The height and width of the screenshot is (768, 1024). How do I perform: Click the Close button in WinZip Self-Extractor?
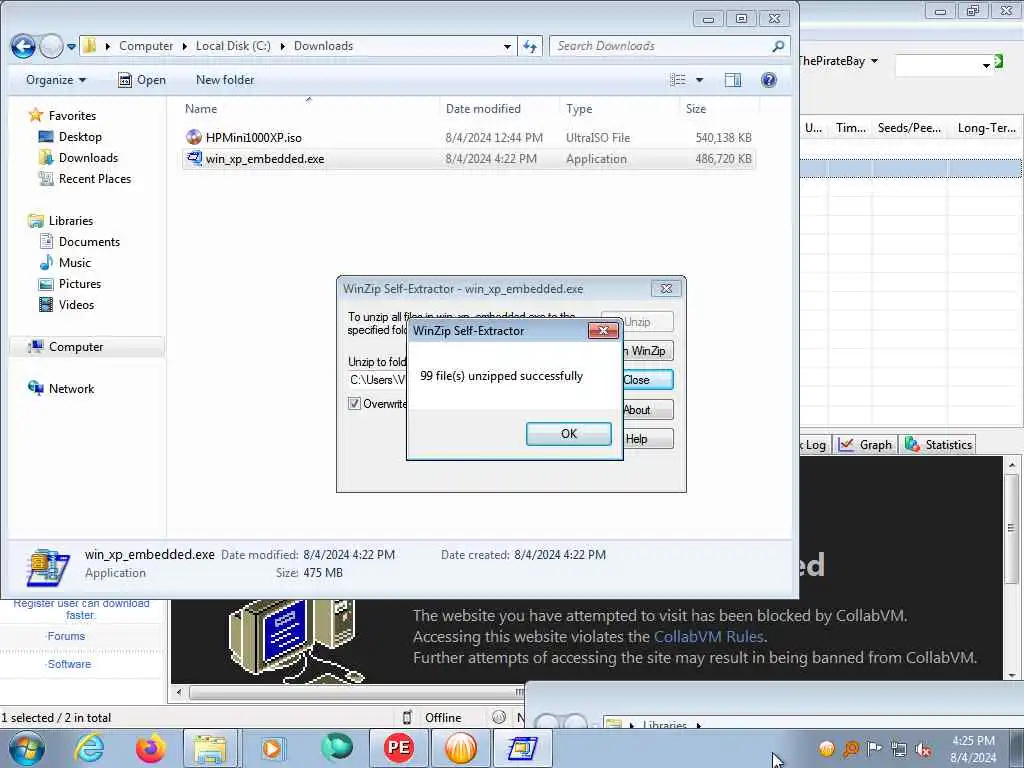647,380
